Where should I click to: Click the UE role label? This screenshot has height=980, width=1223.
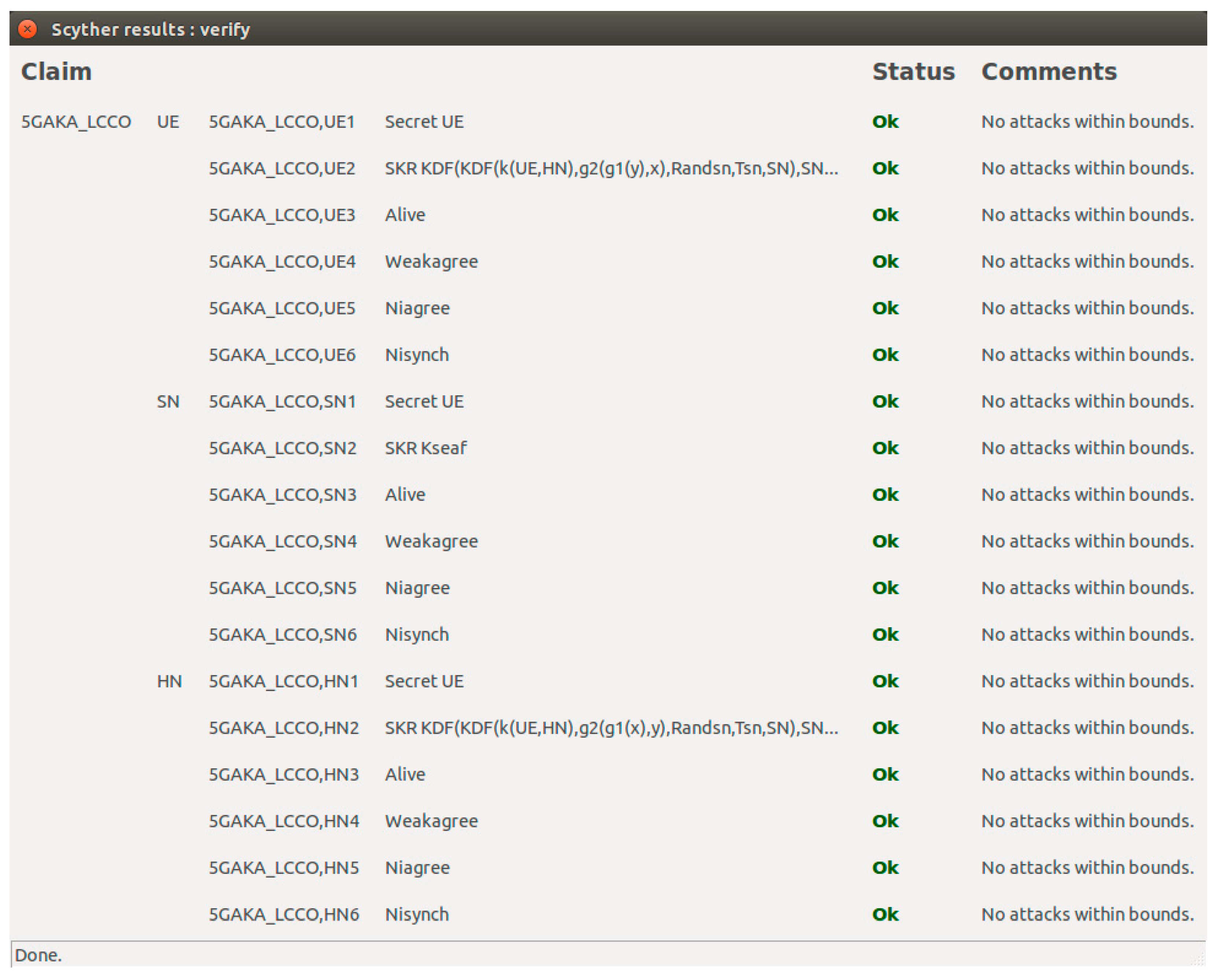pyautogui.click(x=168, y=122)
